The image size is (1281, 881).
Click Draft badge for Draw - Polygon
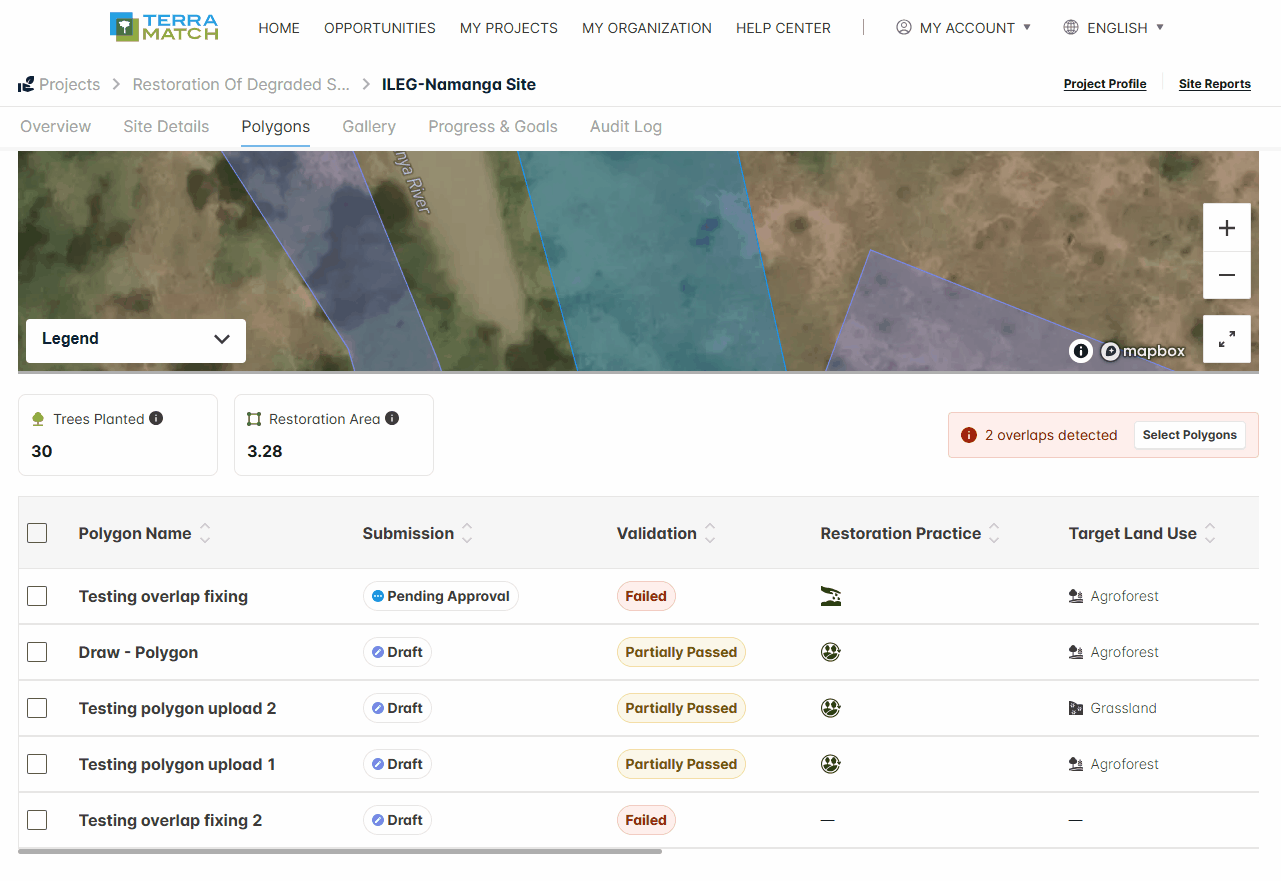(397, 652)
